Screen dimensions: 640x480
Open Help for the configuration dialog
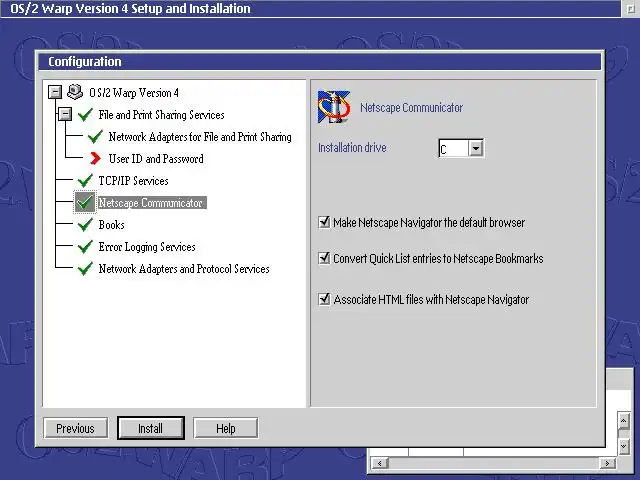pos(226,428)
